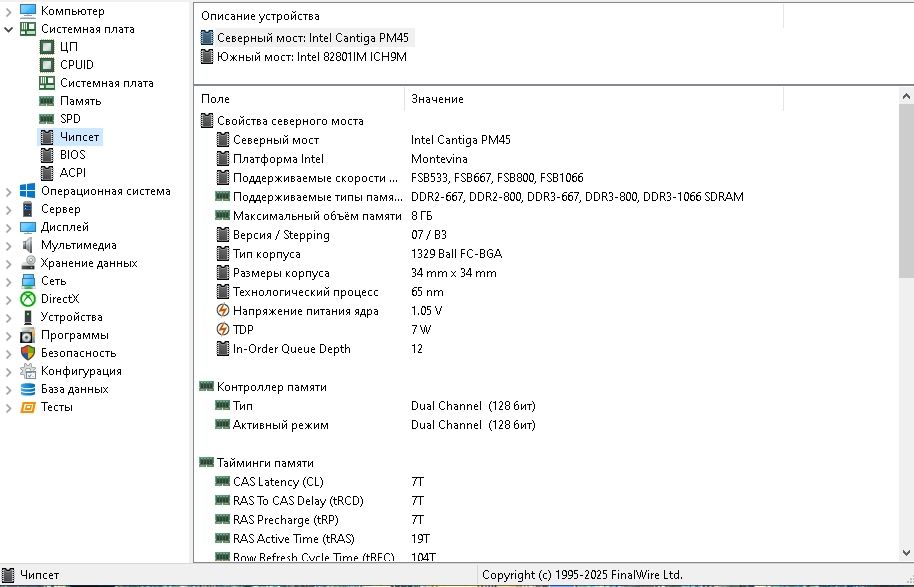Click the База данных database icon
The width and height of the screenshot is (914, 587).
coord(27,389)
